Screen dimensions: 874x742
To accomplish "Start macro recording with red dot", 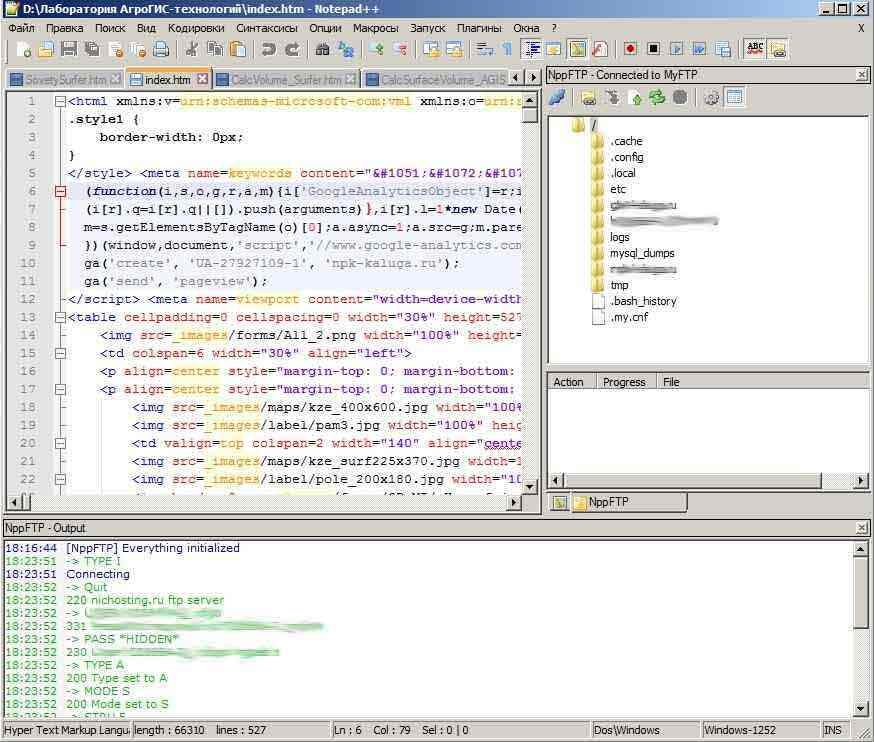I will point(630,50).
